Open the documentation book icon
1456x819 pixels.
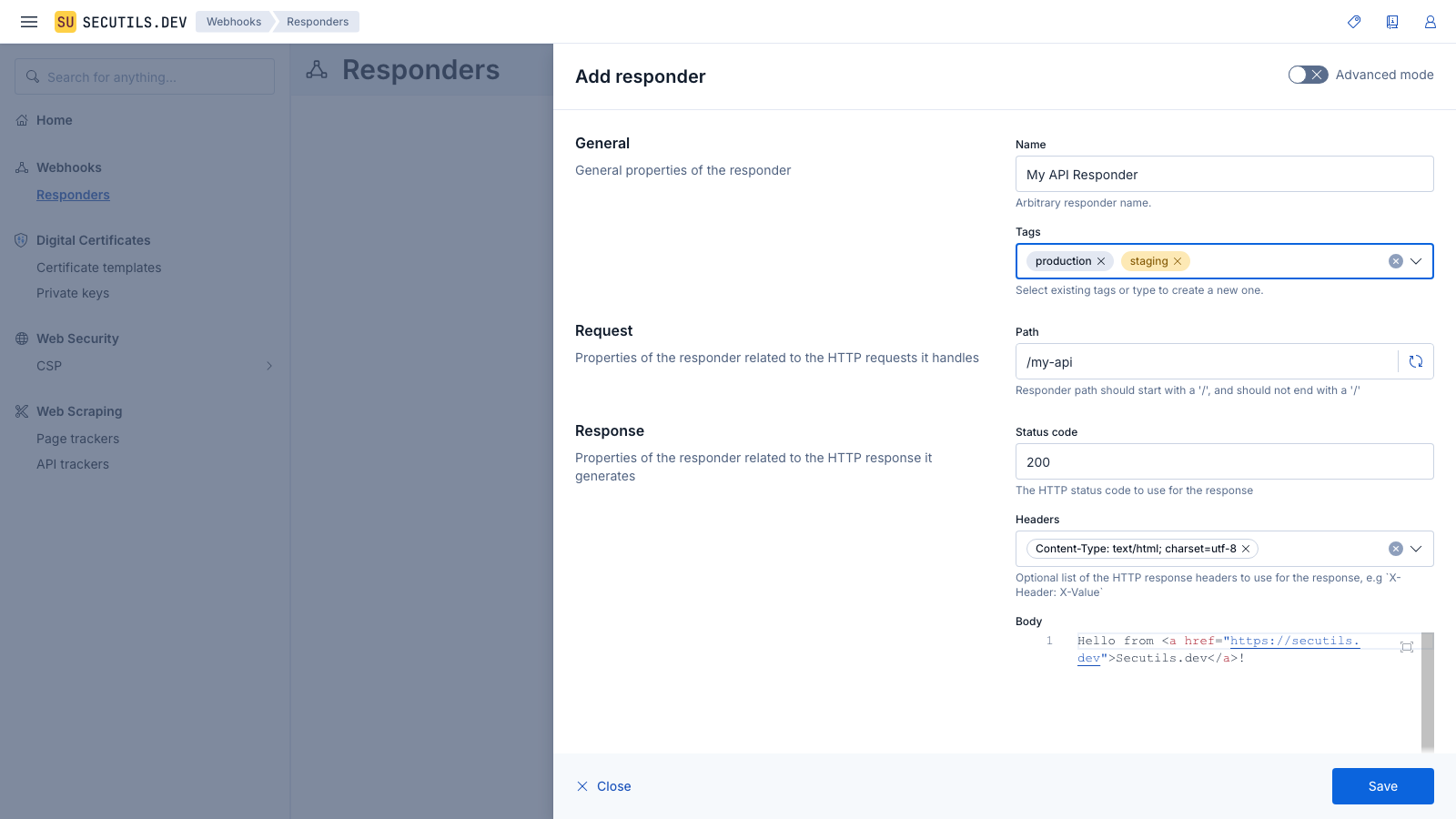click(1392, 22)
